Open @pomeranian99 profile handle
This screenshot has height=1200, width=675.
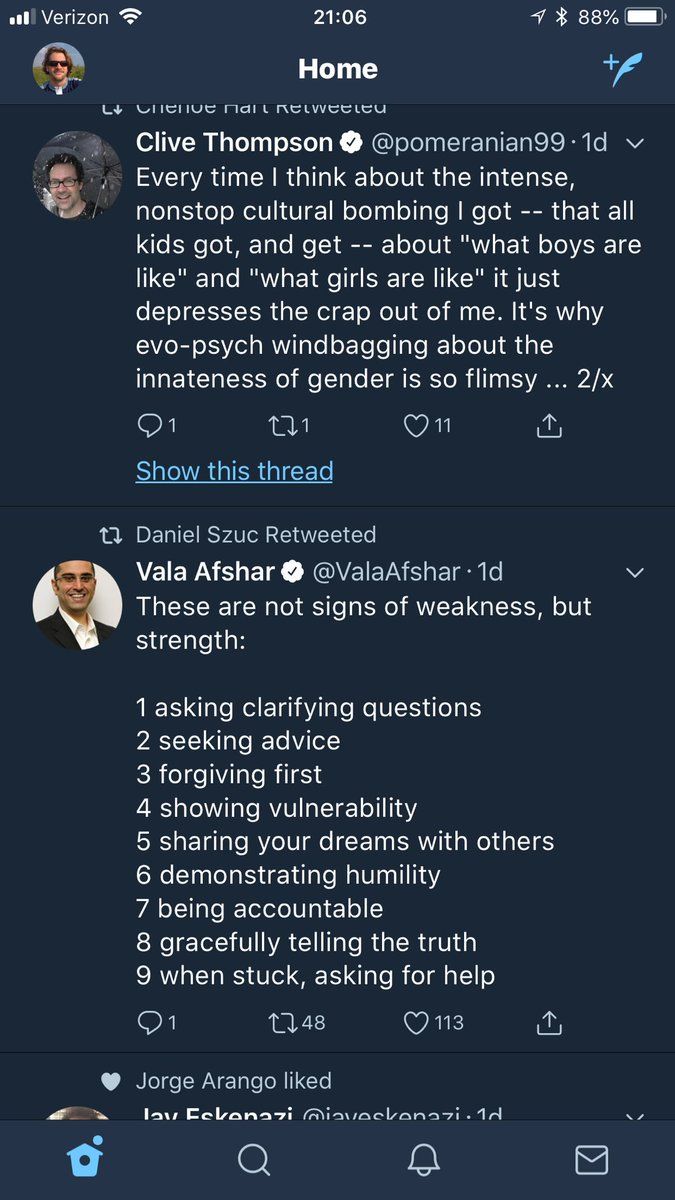click(468, 142)
